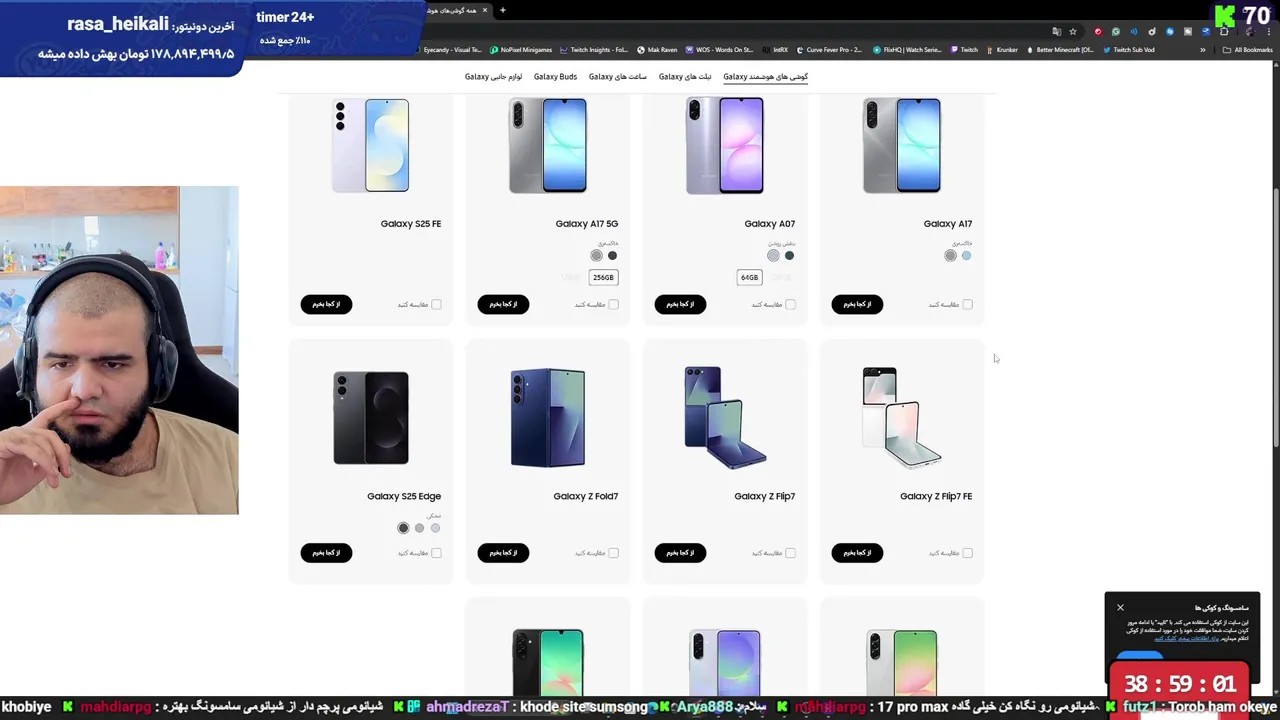1280x720 pixels.
Task: Check the compare box for Galaxy Z Flip7 FE
Action: coord(967,553)
